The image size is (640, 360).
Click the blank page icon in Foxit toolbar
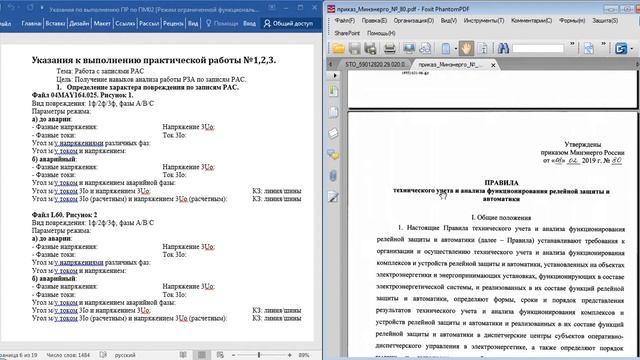tap(446, 49)
